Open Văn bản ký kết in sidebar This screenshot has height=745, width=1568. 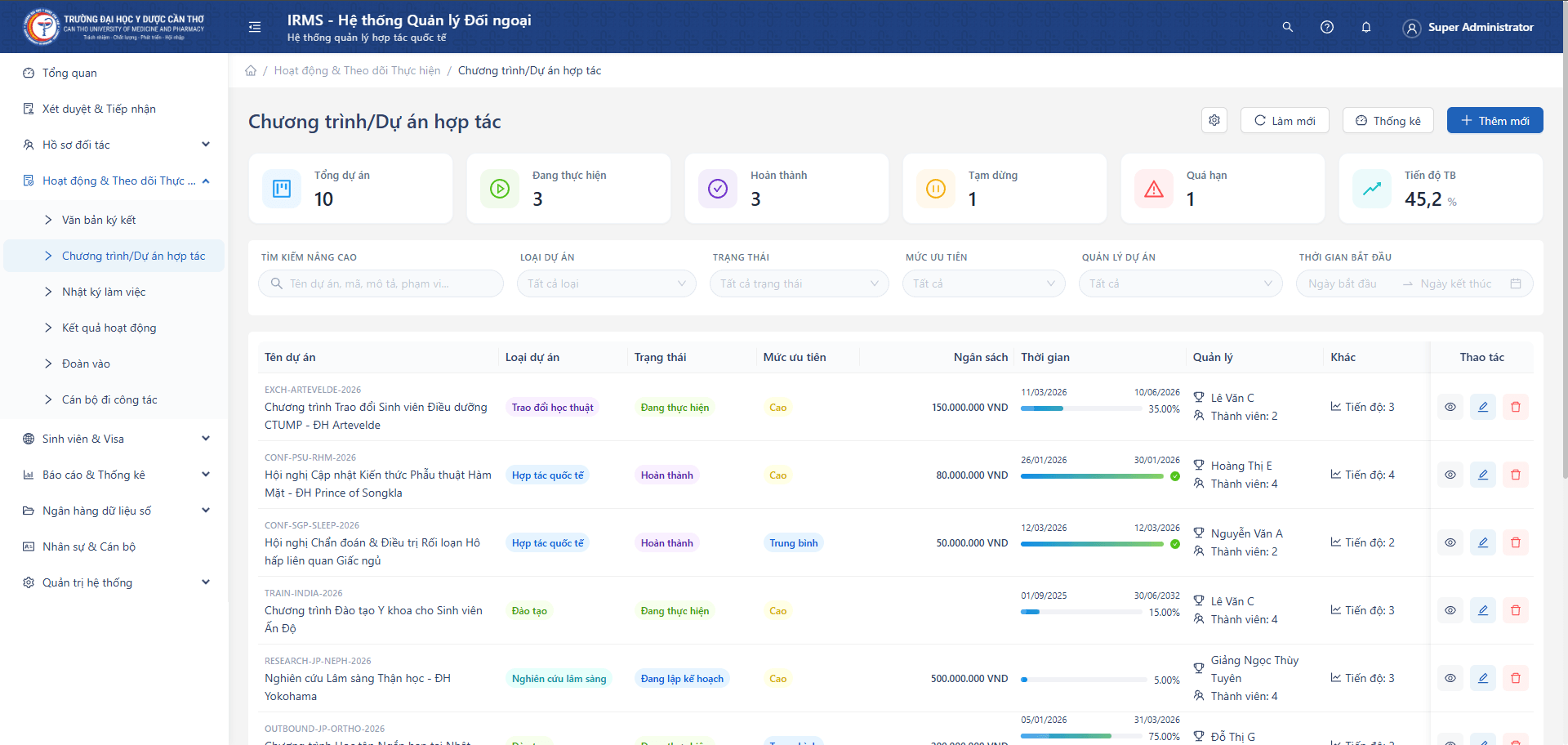point(99,220)
